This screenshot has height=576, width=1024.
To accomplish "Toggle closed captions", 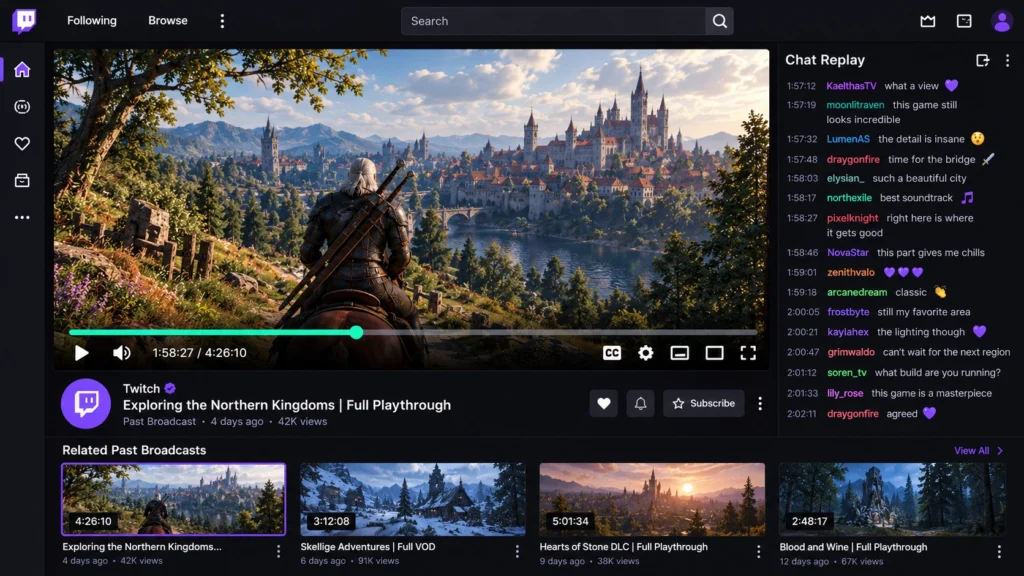I will [612, 353].
